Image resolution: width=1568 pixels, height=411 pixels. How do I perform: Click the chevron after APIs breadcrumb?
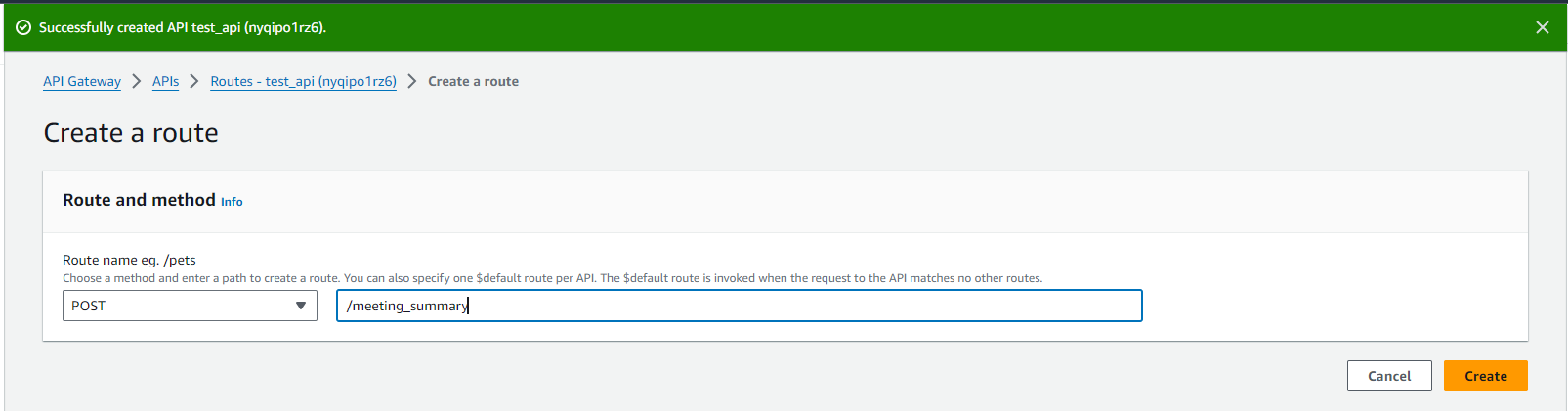tap(194, 81)
